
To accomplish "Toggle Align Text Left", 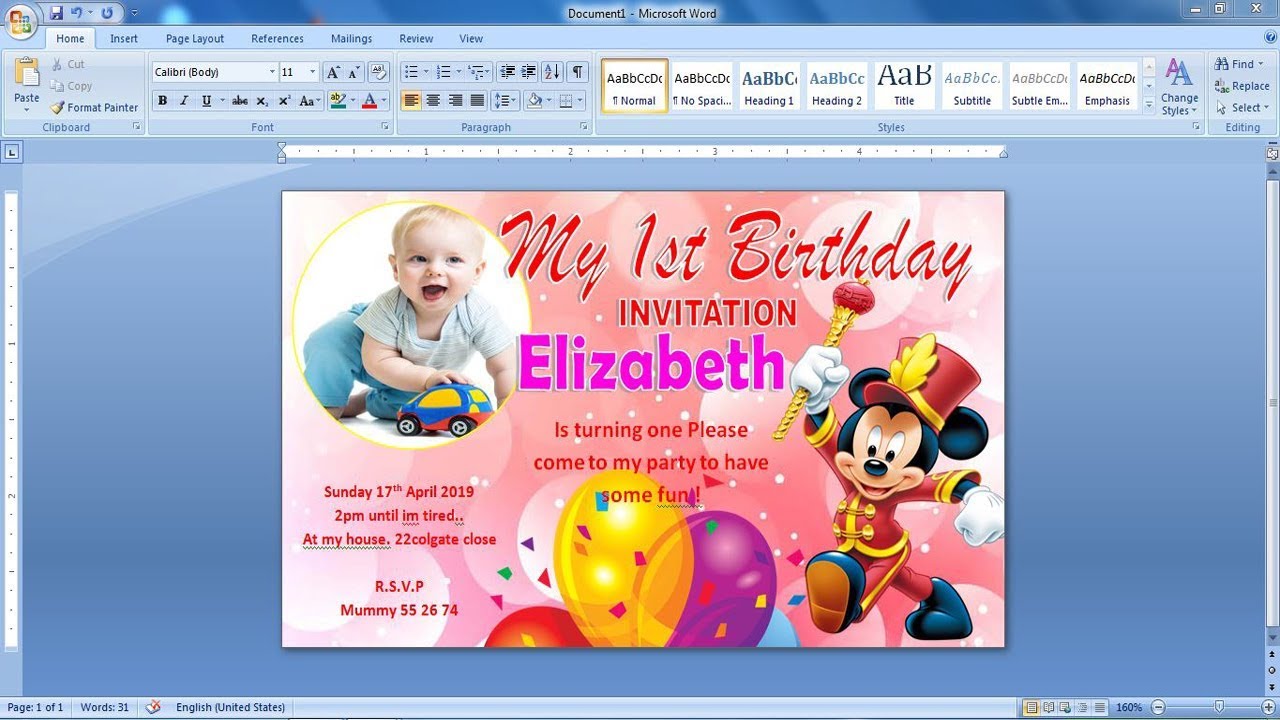I will (411, 101).
